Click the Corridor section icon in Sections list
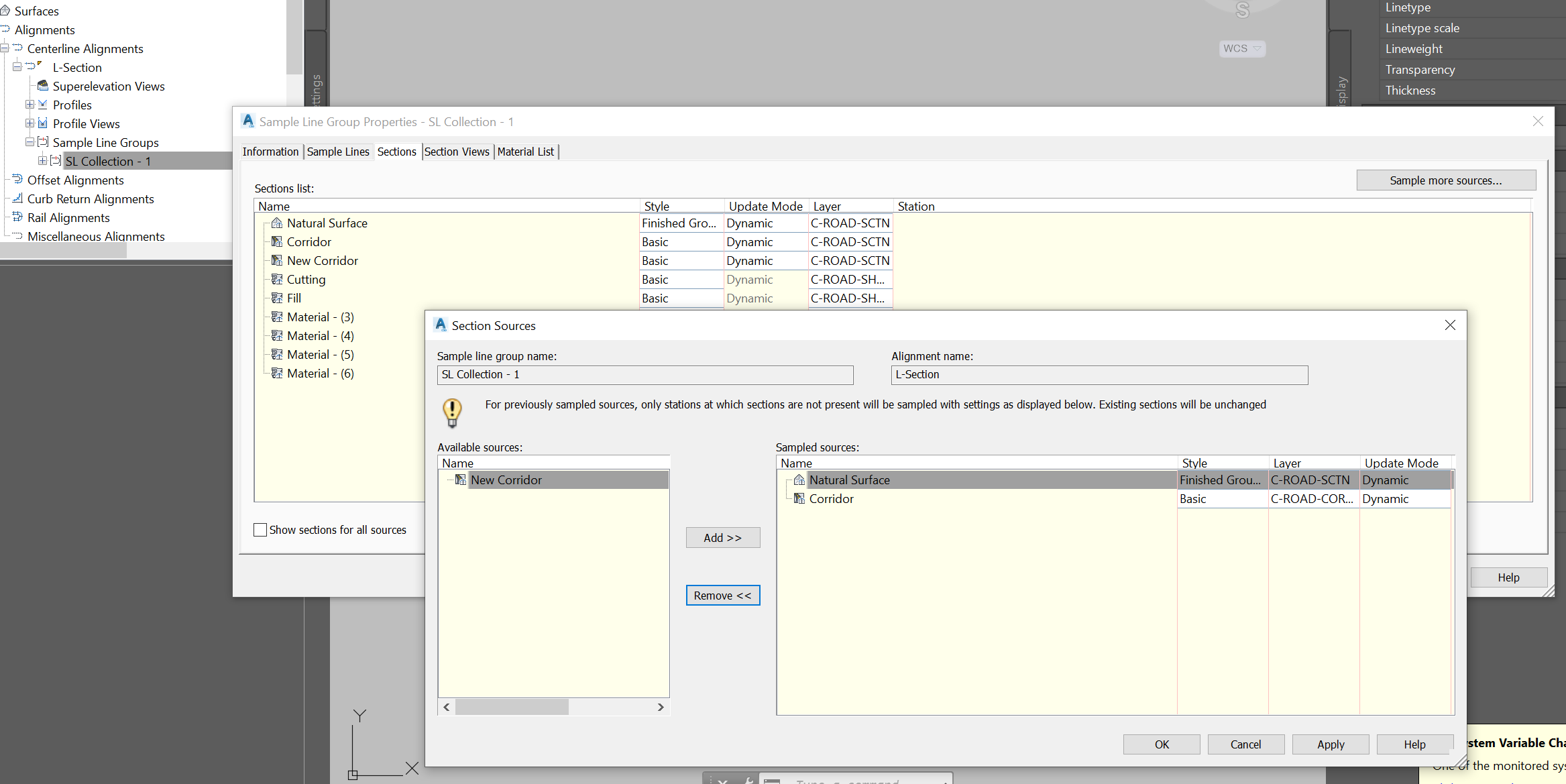The height and width of the screenshot is (784, 1566). tap(277, 242)
